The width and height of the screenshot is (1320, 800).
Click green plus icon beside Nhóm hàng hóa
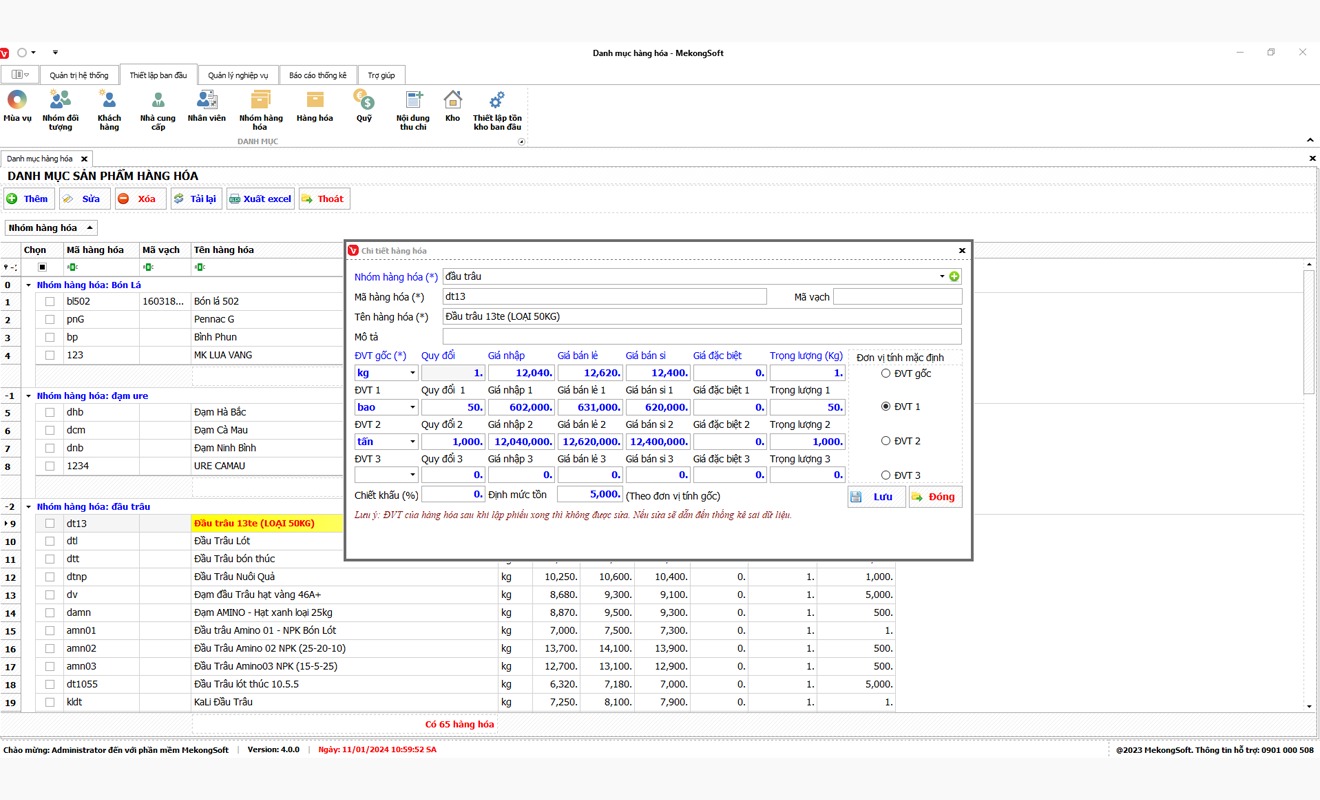click(954, 277)
